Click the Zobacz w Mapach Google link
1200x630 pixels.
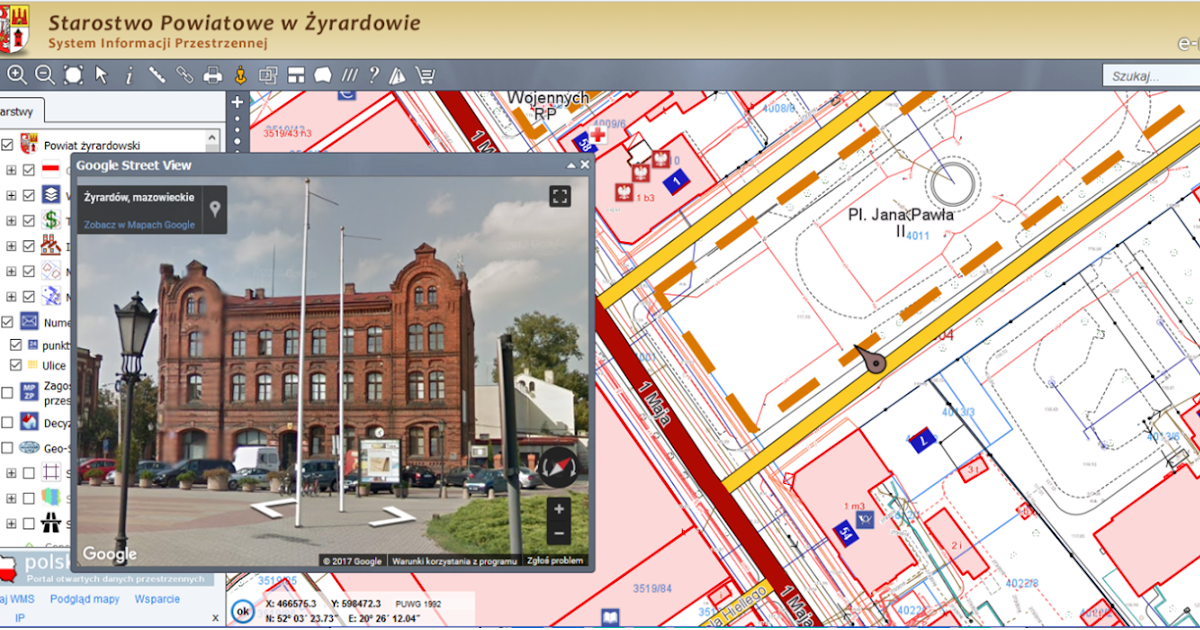click(140, 225)
